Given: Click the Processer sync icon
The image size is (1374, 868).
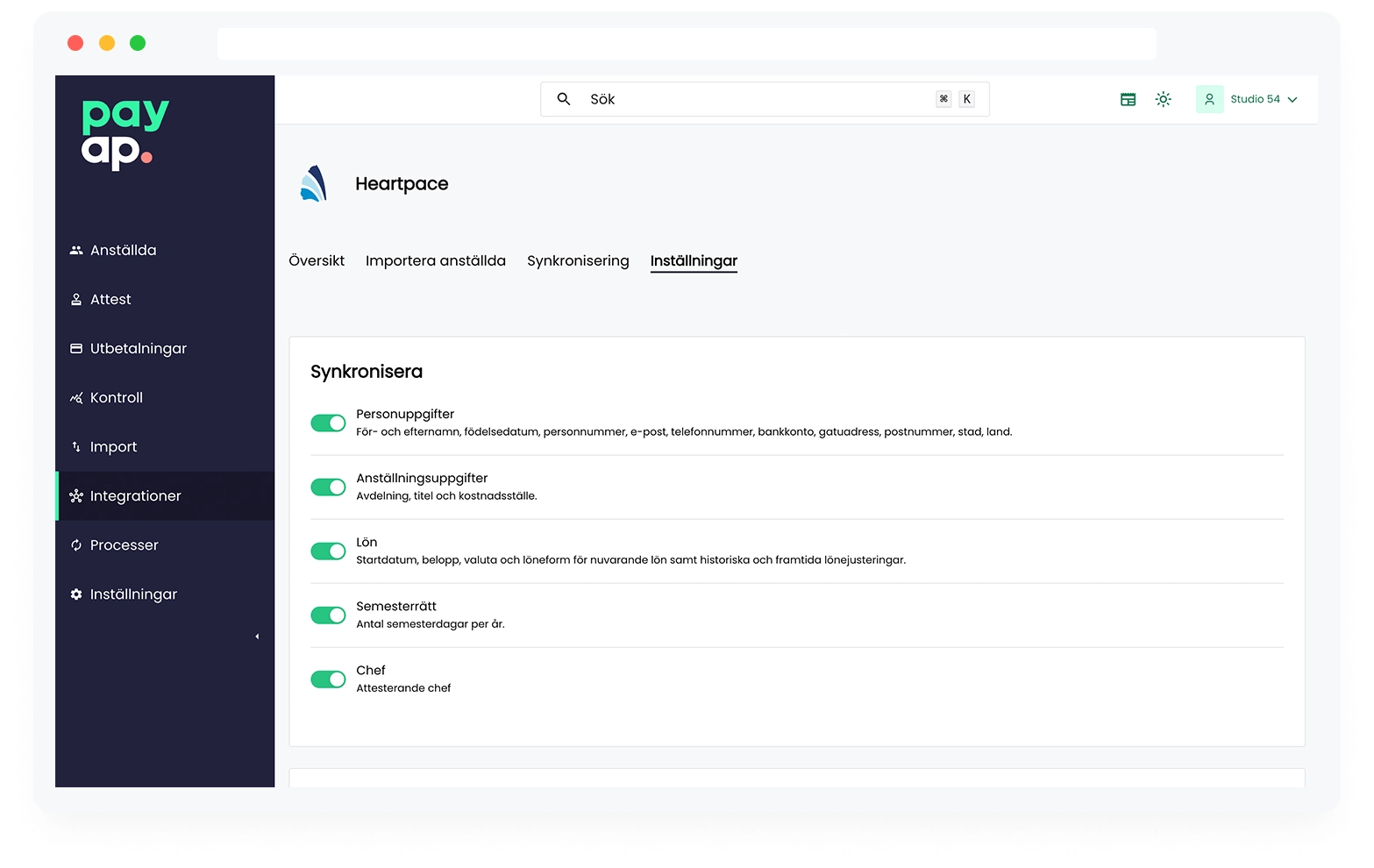Looking at the screenshot, I should pyautogui.click(x=77, y=544).
